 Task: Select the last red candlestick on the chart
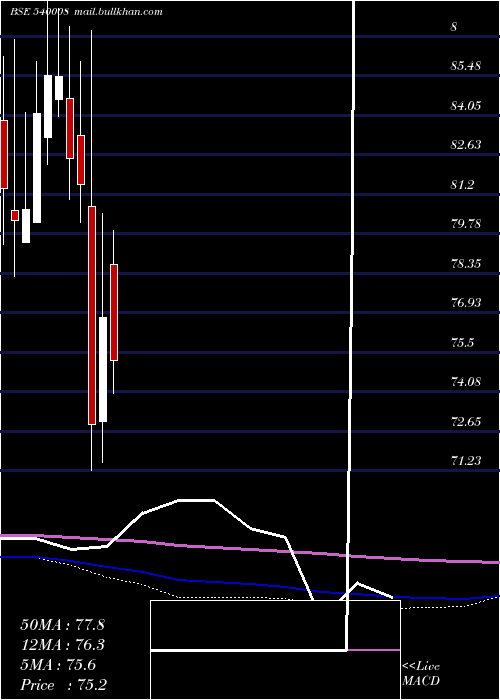pyautogui.click(x=114, y=312)
